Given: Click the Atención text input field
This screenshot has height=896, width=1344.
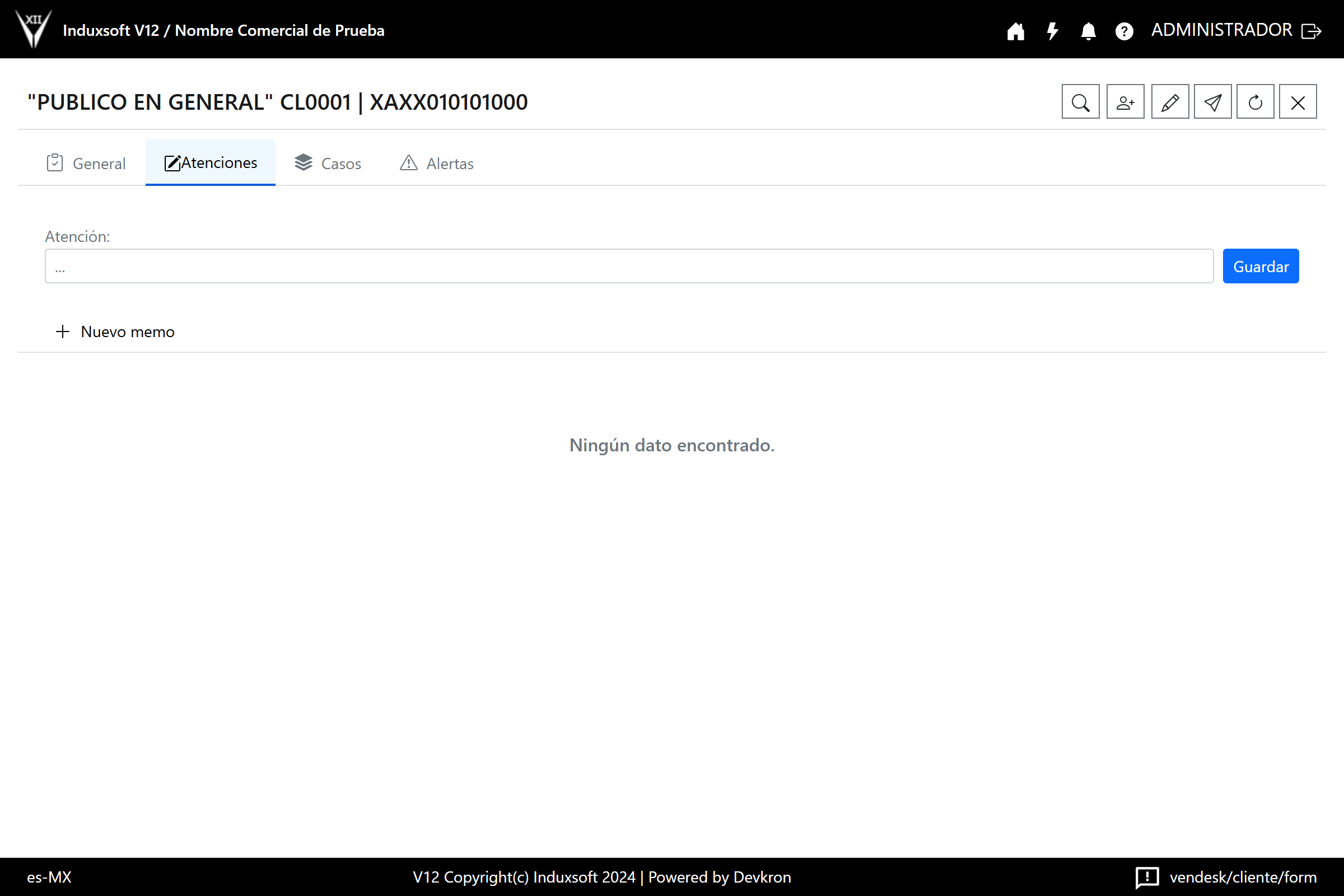Looking at the screenshot, I should coord(628,267).
